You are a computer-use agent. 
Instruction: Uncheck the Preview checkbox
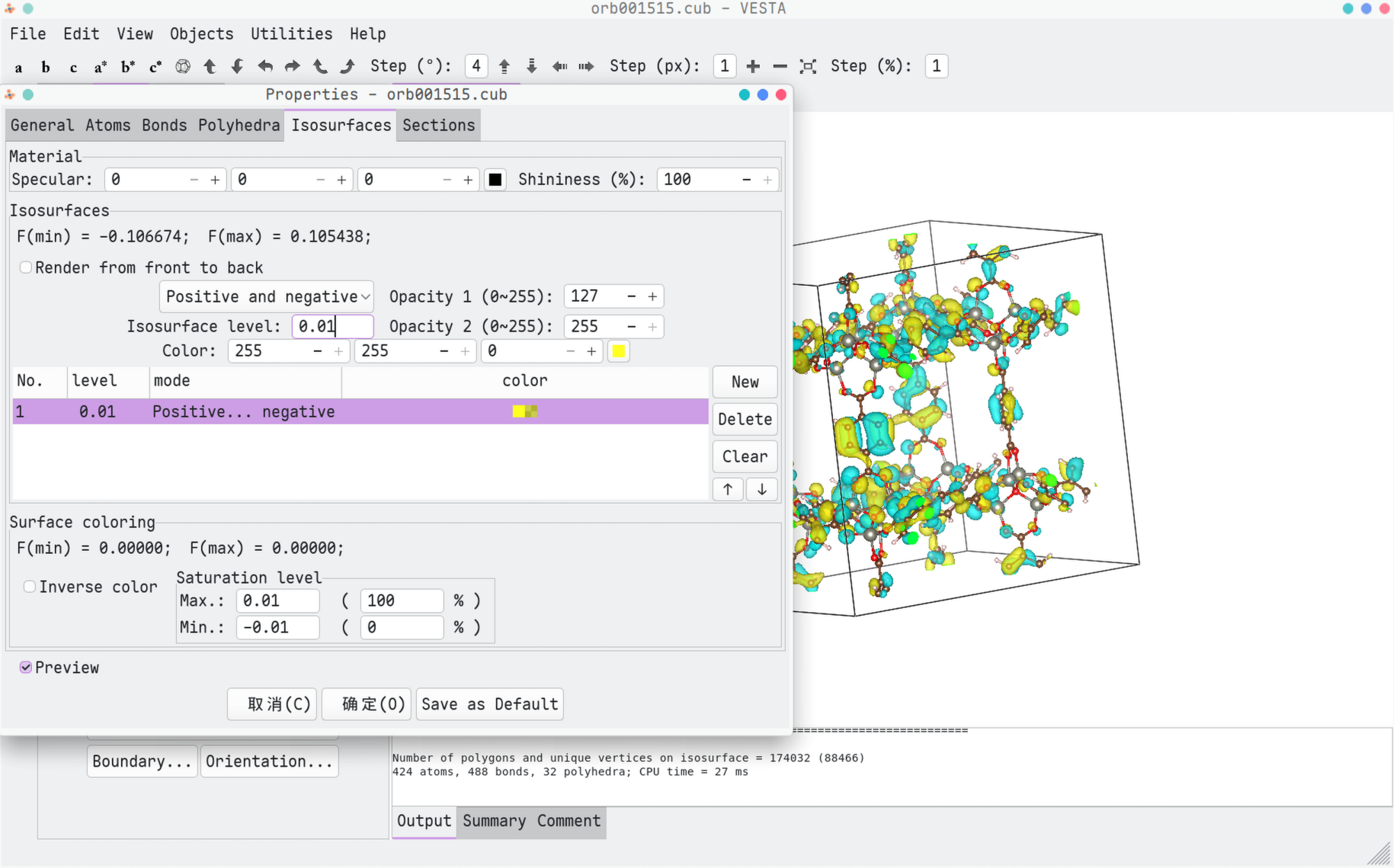coord(26,668)
